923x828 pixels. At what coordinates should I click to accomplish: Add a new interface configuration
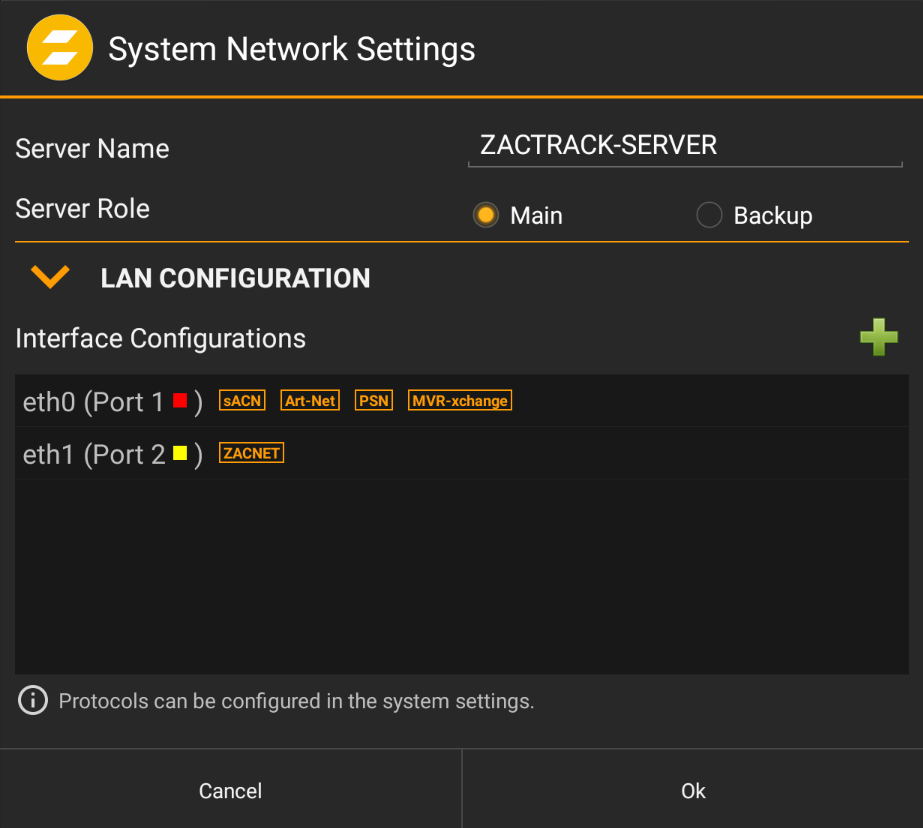click(878, 337)
